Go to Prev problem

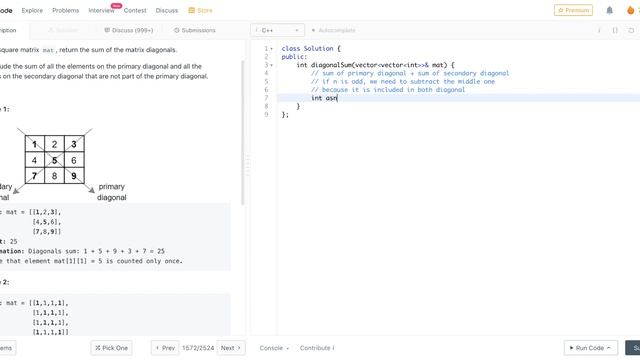[x=165, y=348]
